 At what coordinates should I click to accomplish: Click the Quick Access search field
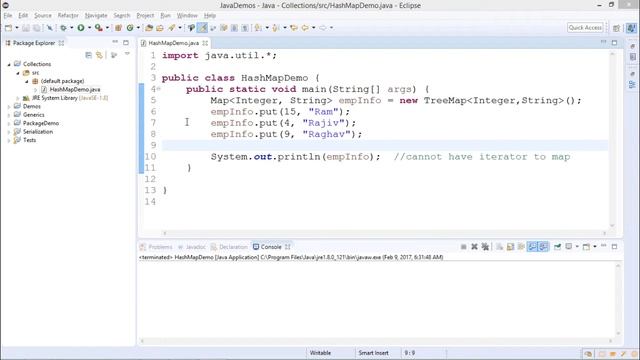[x=585, y=28]
